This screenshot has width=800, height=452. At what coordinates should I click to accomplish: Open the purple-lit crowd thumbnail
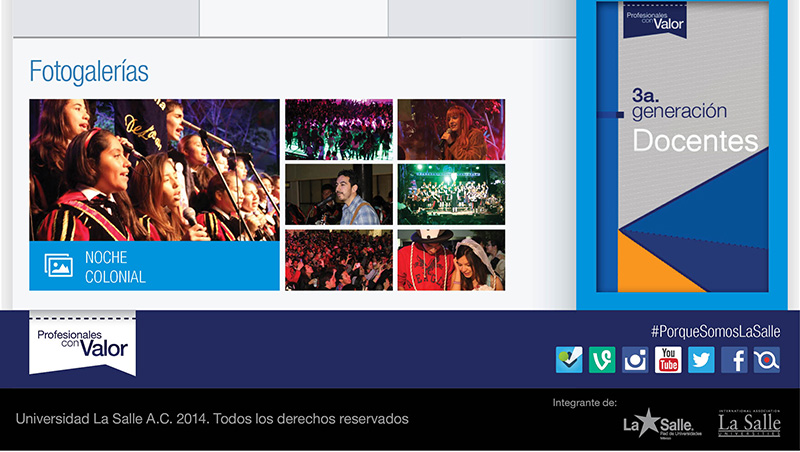[x=338, y=129]
